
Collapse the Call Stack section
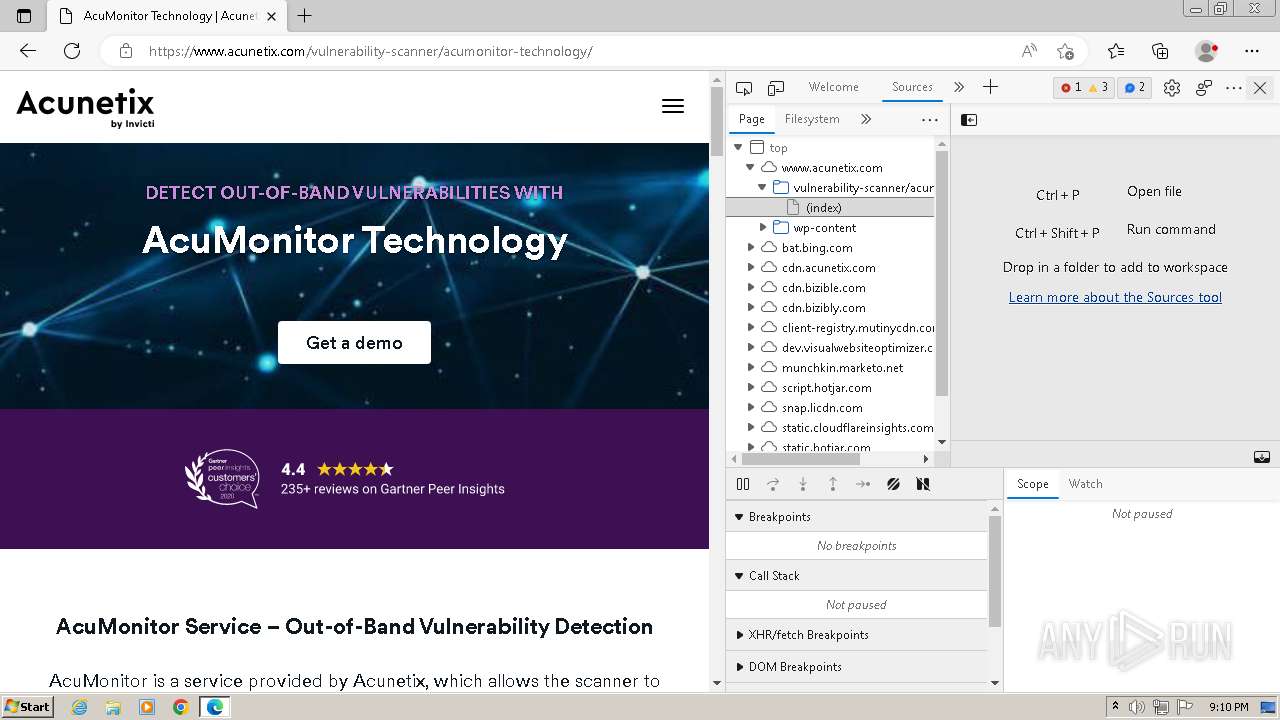[856, 576]
